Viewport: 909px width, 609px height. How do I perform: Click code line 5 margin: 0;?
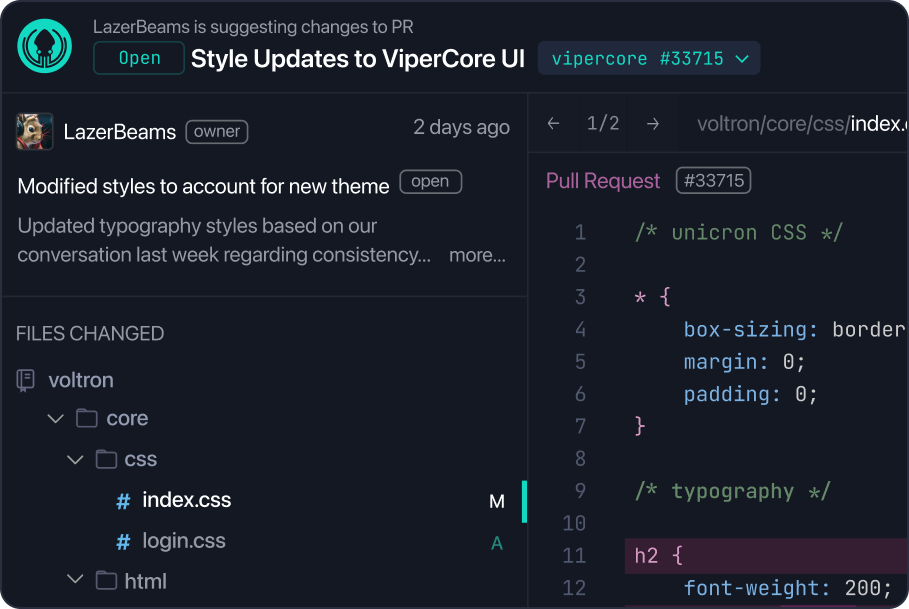click(x=744, y=362)
